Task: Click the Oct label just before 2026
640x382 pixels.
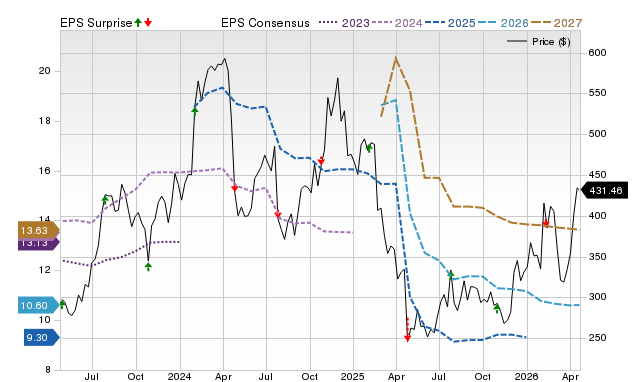Action: (x=483, y=376)
